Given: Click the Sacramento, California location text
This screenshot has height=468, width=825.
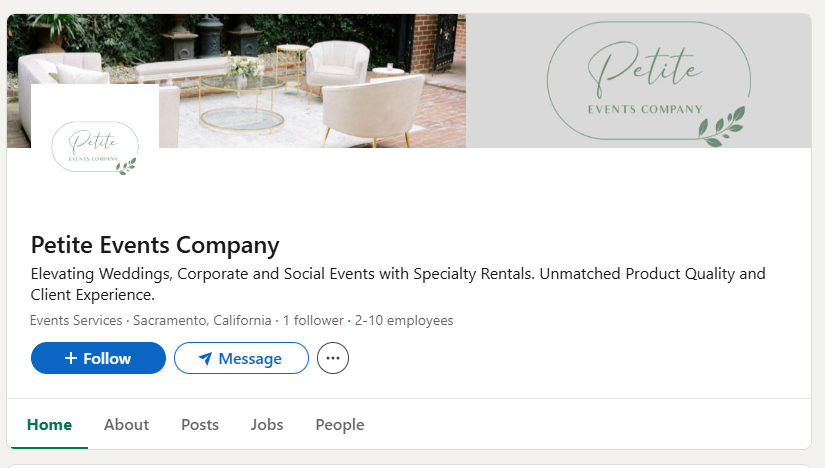Looking at the screenshot, I should (x=202, y=321).
